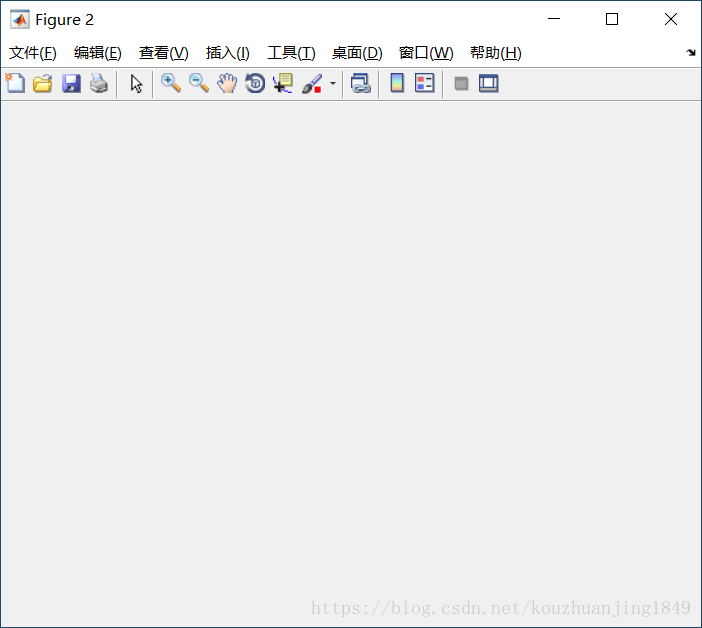Close the Figure 2 window
This screenshot has width=702, height=628.
[x=671, y=19]
